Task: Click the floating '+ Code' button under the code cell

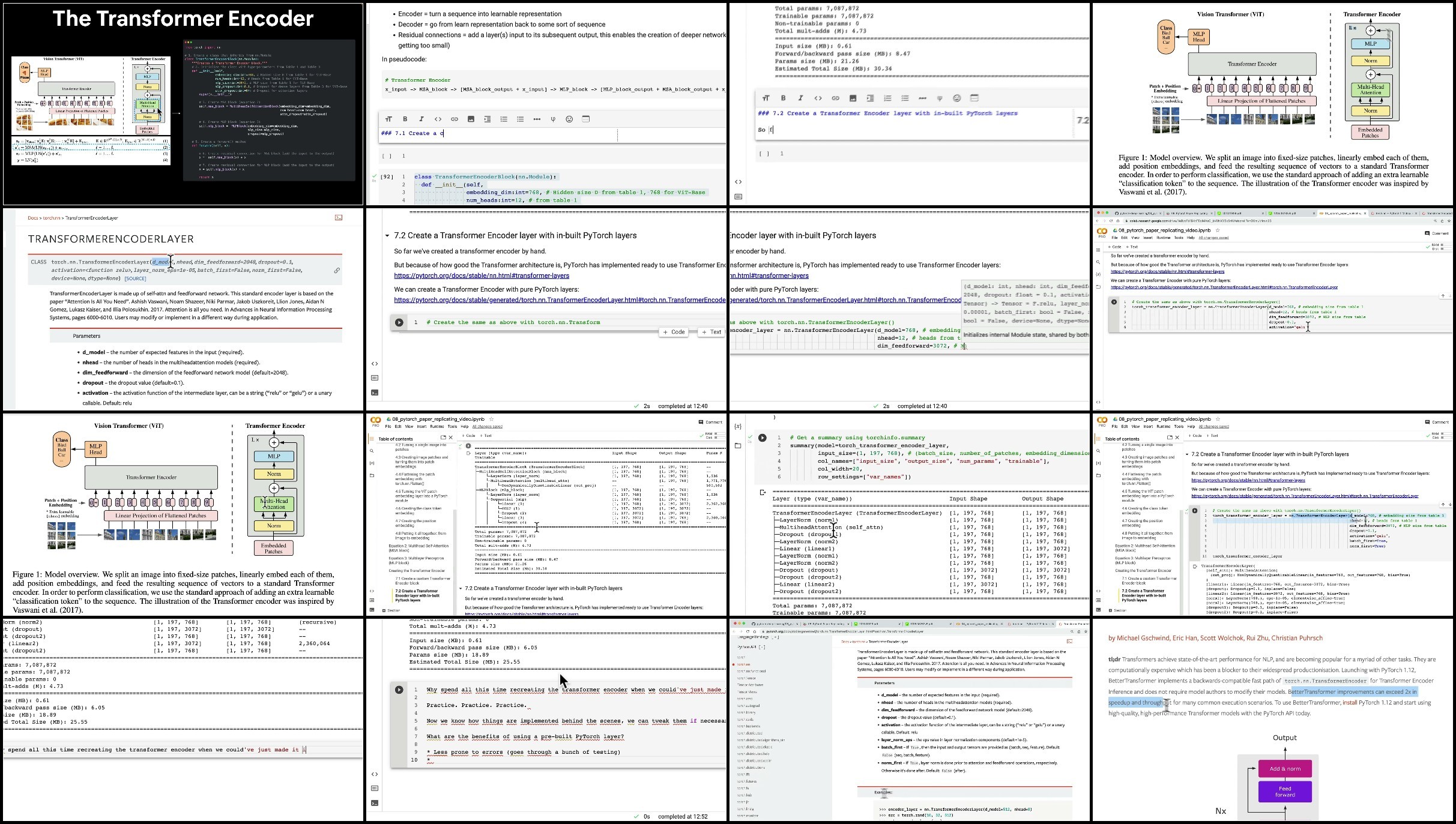Action: 674,332
